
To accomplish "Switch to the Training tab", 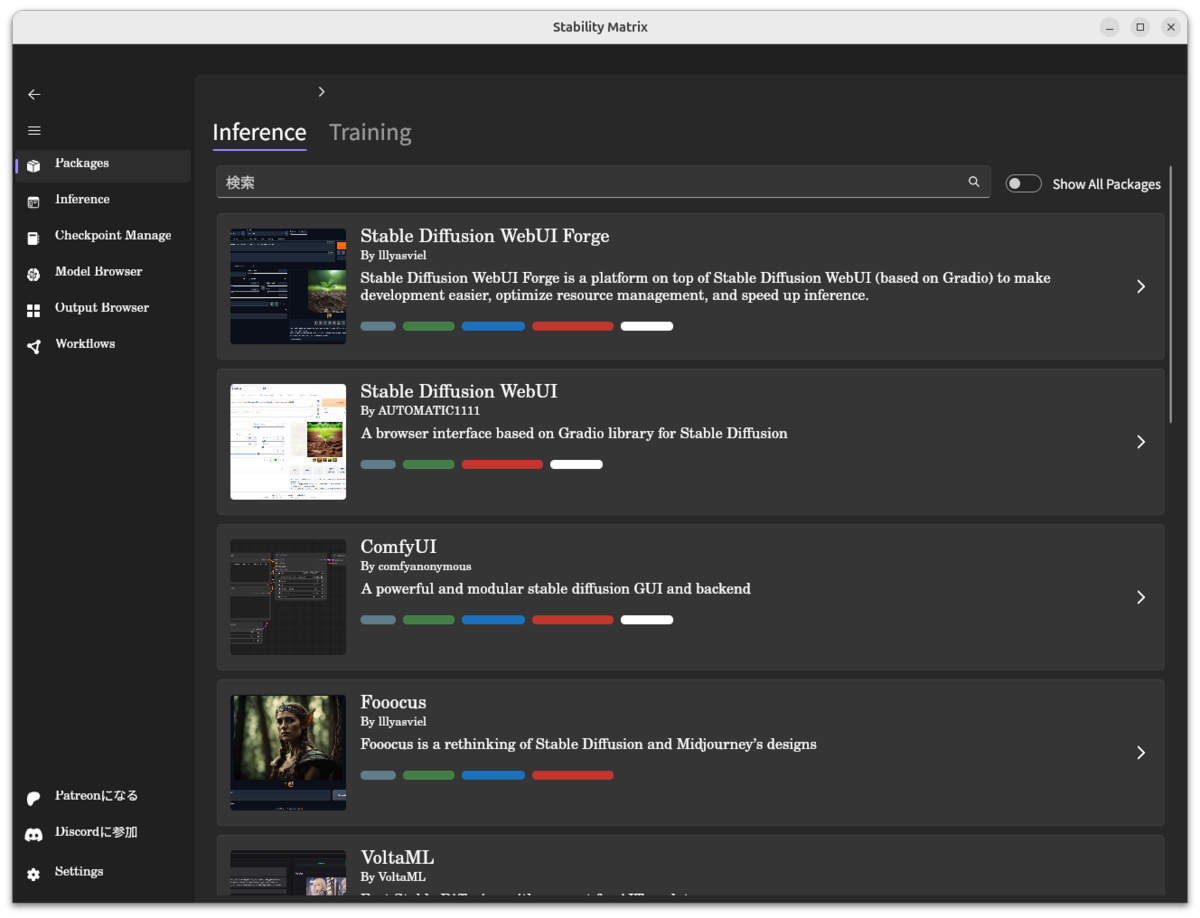I will [x=370, y=132].
